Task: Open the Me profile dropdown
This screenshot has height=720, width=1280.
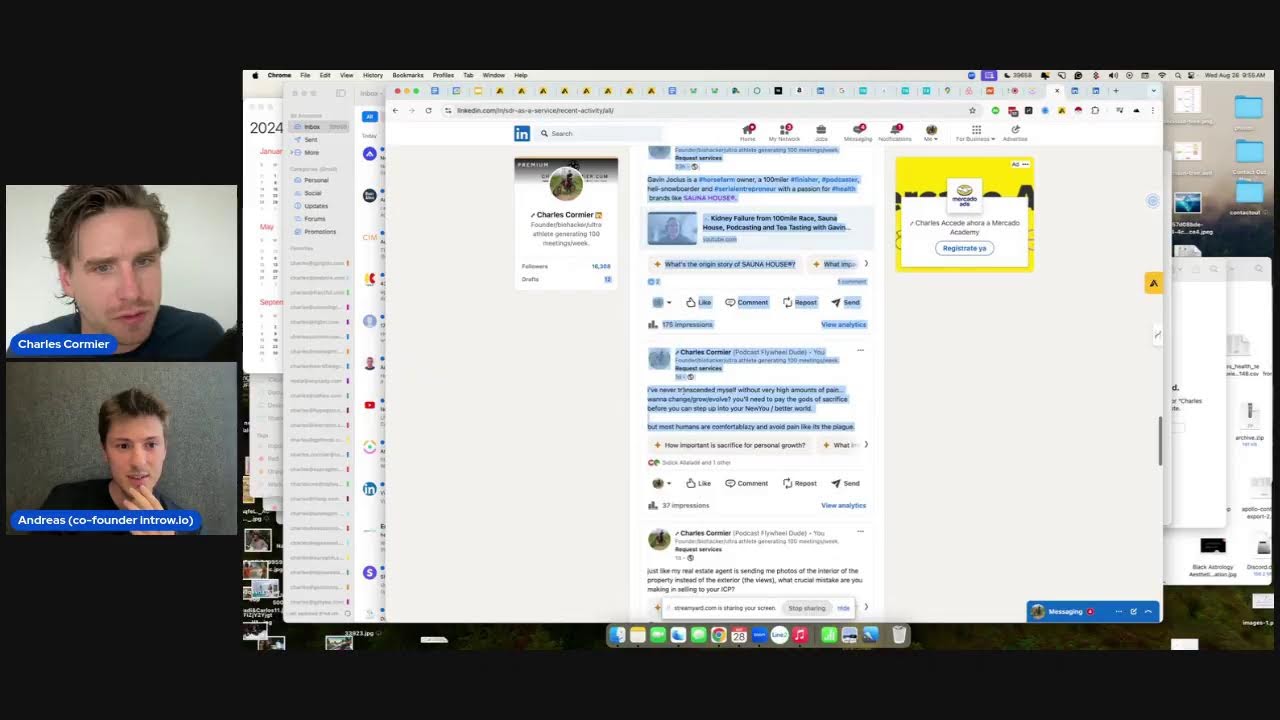Action: click(931, 132)
